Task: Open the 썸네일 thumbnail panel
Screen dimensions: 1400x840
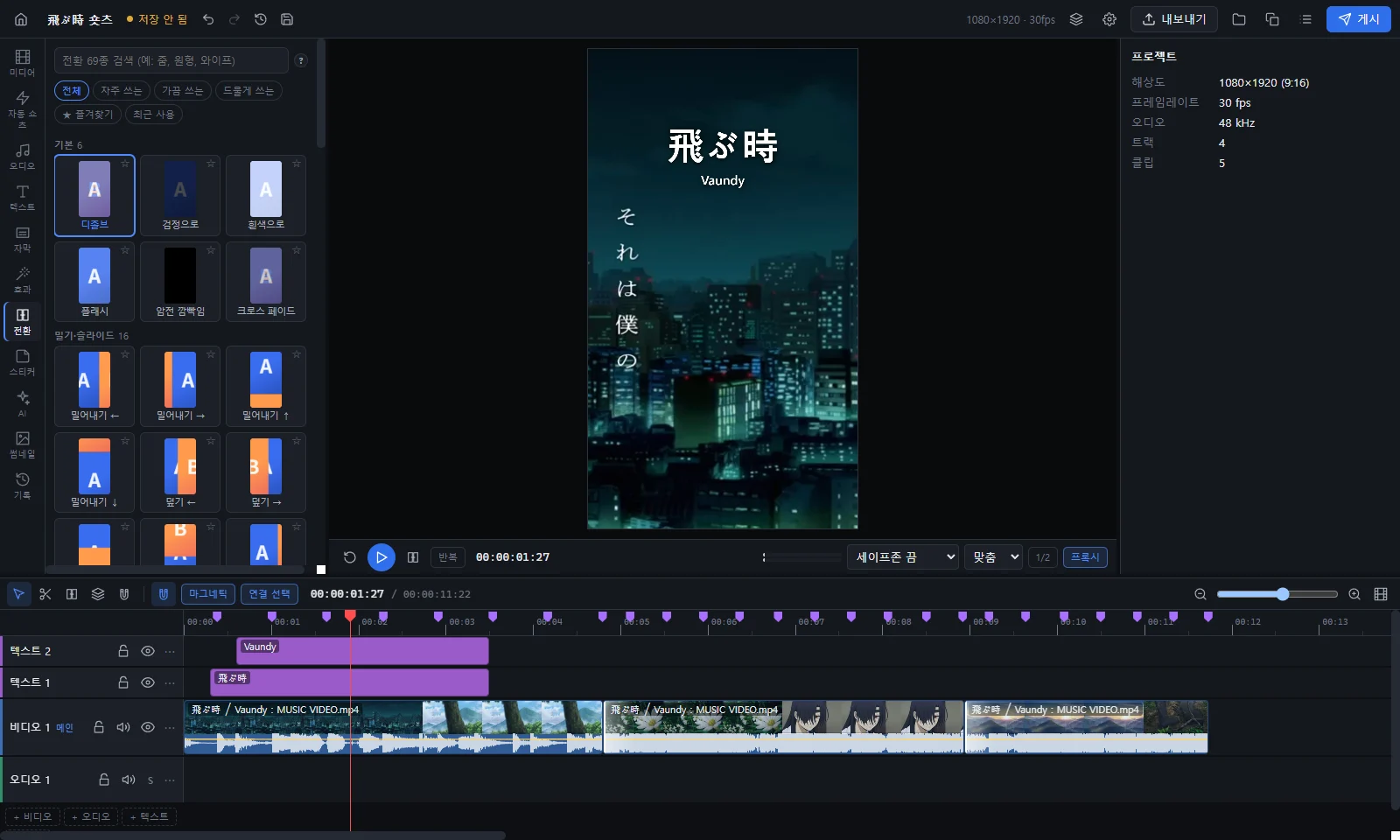Action: [x=22, y=444]
